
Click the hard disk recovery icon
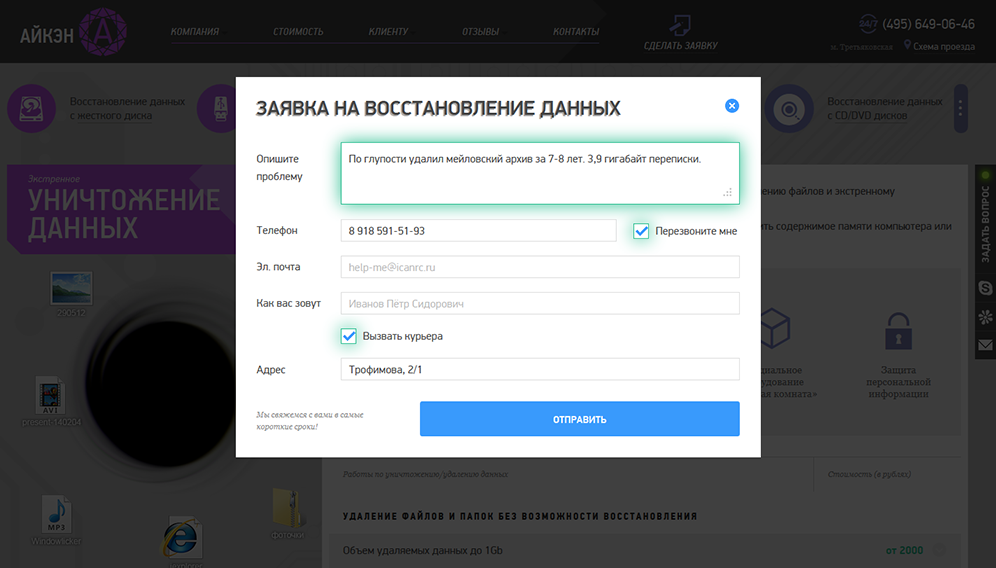tap(31, 109)
